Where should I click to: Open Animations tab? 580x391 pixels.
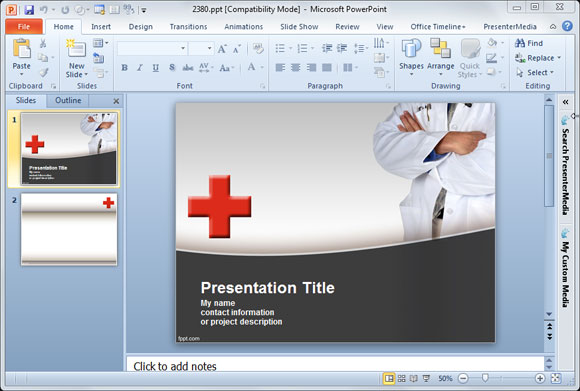pyautogui.click(x=243, y=27)
